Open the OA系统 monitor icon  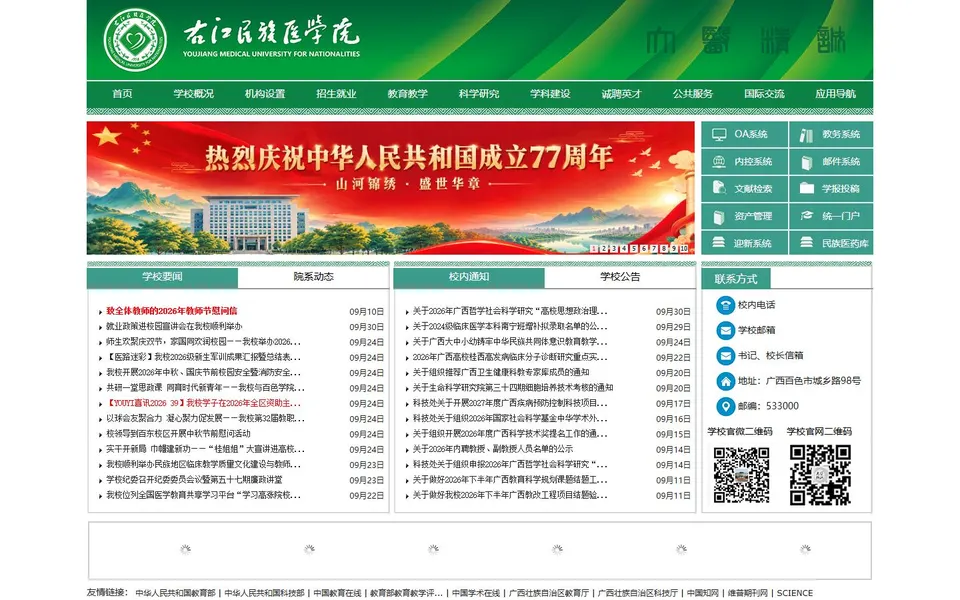[x=719, y=134]
